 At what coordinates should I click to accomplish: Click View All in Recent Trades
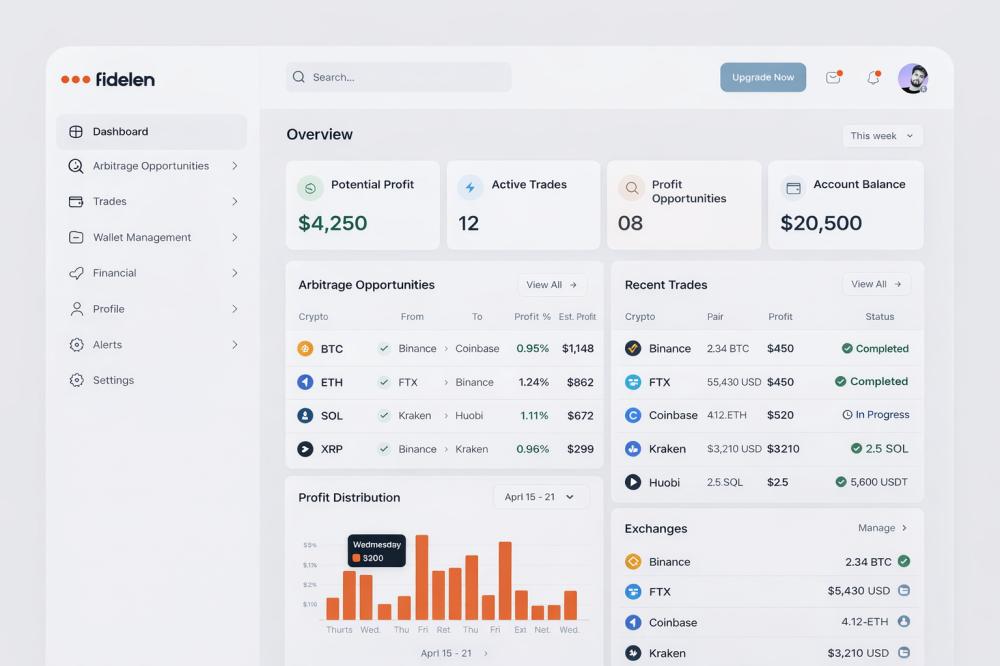coord(876,284)
